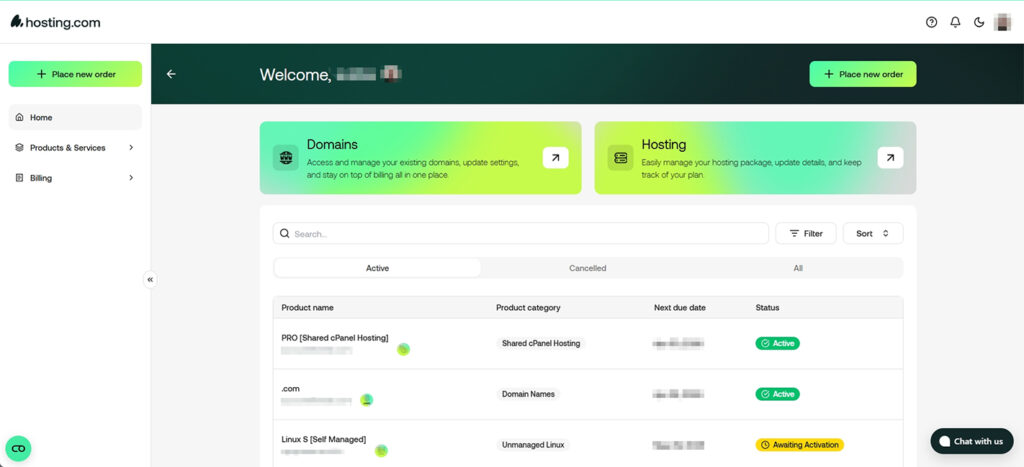Open the help question mark icon

point(931,22)
